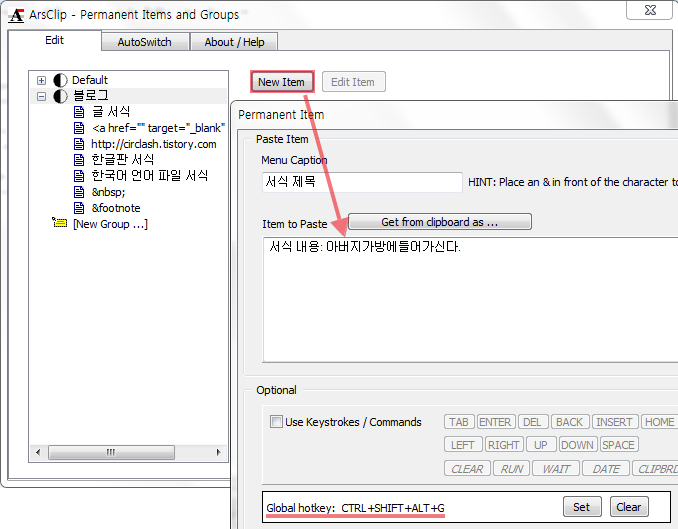678x529 pixels.
Task: Enable Use Keystrokes / Commands checkbox
Action: [x=275, y=421]
